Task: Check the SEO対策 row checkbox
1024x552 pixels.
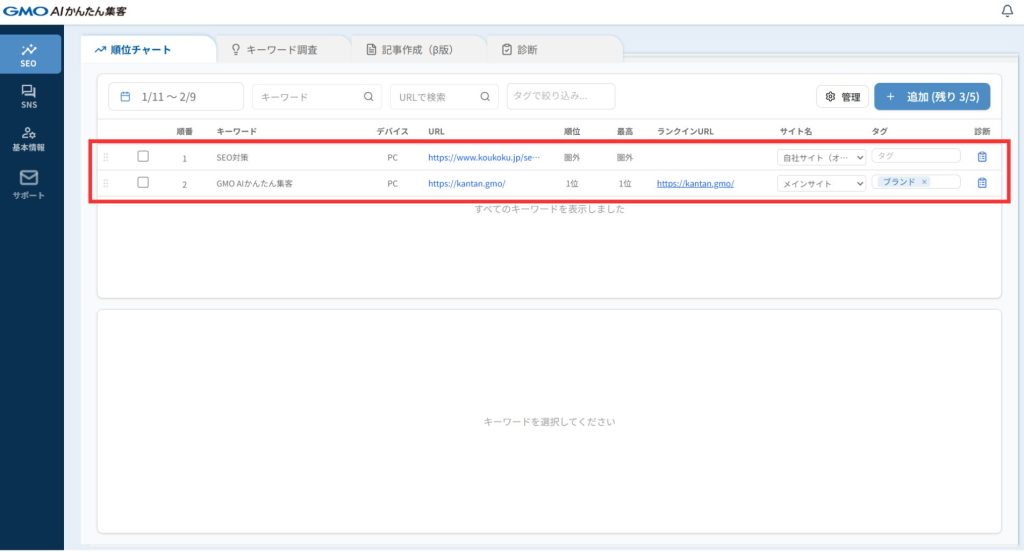Action: pyautogui.click(x=143, y=156)
